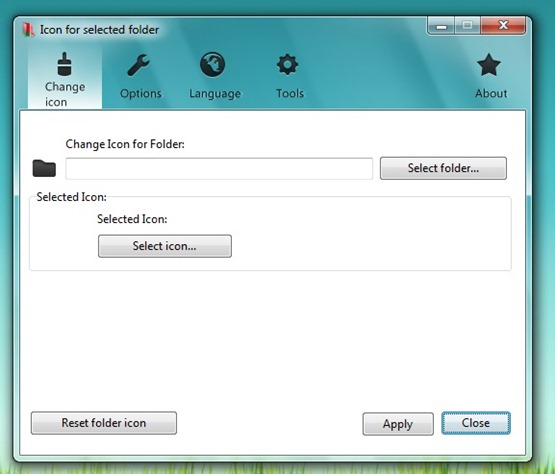This screenshot has width=555, height=474.
Task: Click the Select folder... button
Action: [x=443, y=168]
